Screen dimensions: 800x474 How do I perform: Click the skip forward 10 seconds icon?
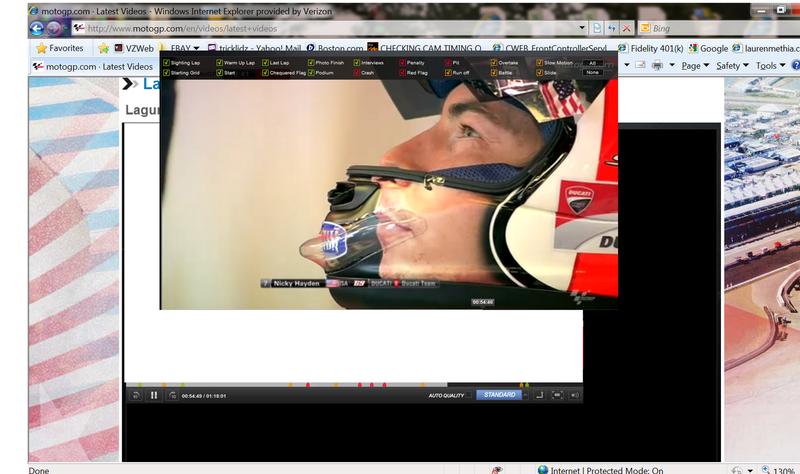coord(172,395)
